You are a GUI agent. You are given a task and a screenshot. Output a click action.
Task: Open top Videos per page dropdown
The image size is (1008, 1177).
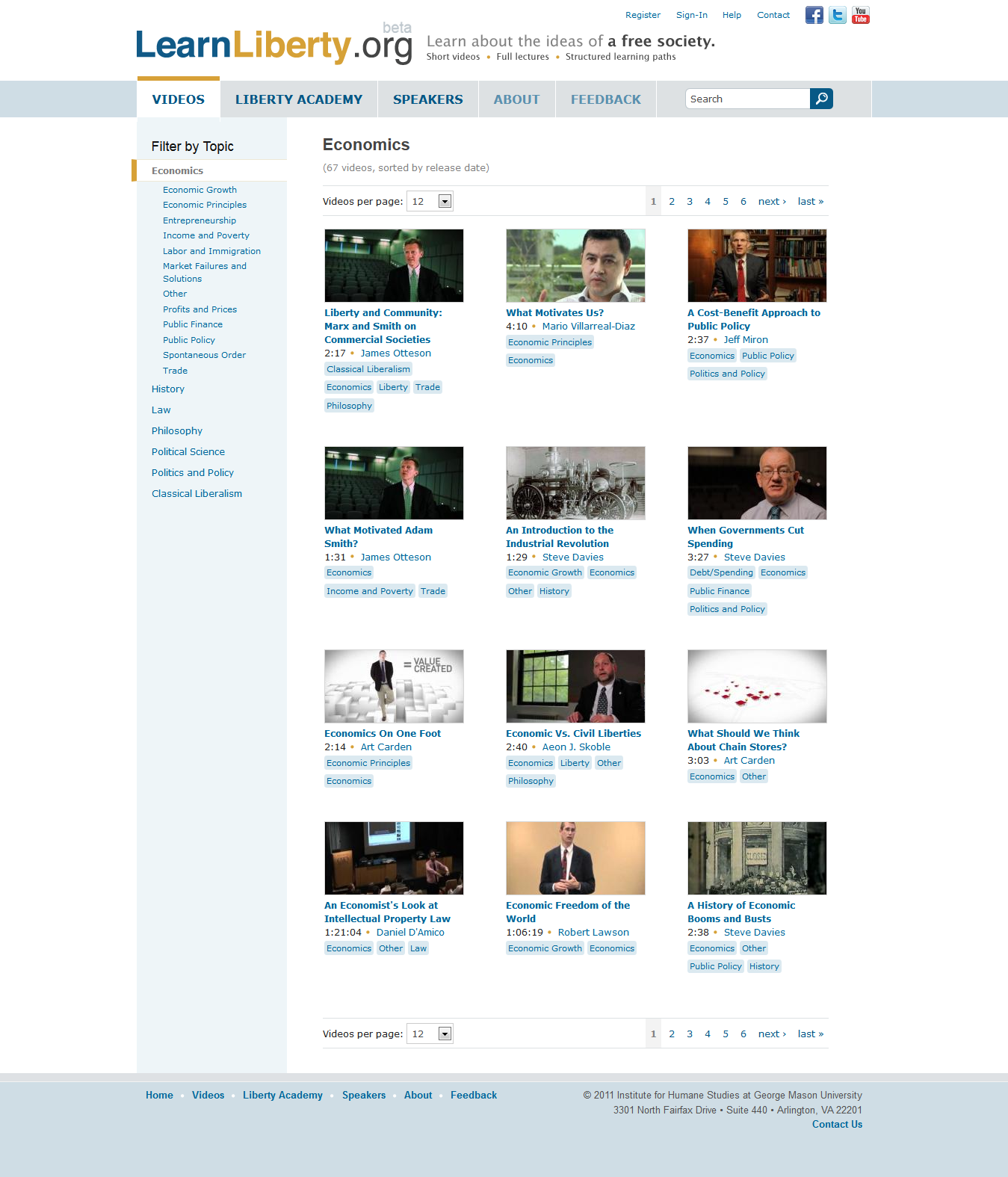(x=430, y=201)
